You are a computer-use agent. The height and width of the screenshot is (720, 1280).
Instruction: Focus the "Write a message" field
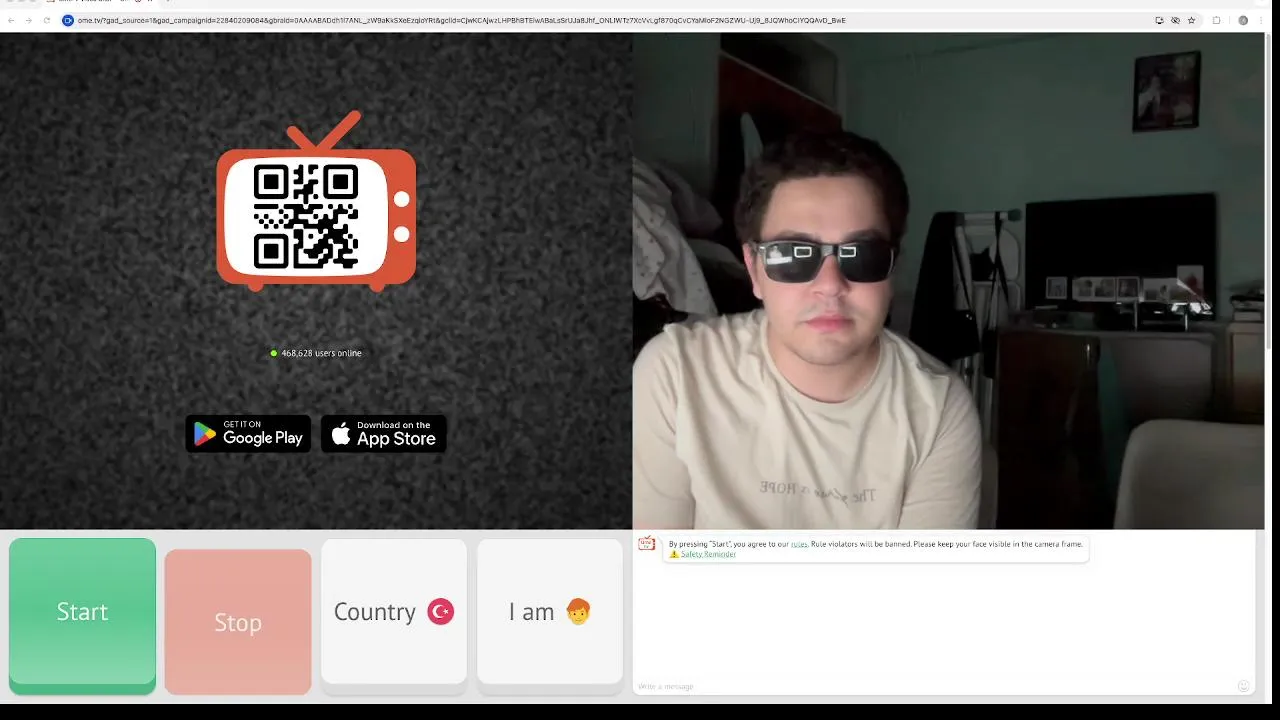click(x=934, y=686)
